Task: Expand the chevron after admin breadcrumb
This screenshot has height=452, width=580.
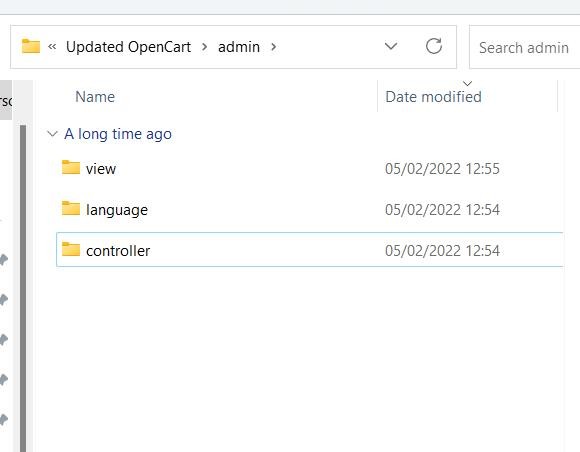Action: click(x=273, y=47)
